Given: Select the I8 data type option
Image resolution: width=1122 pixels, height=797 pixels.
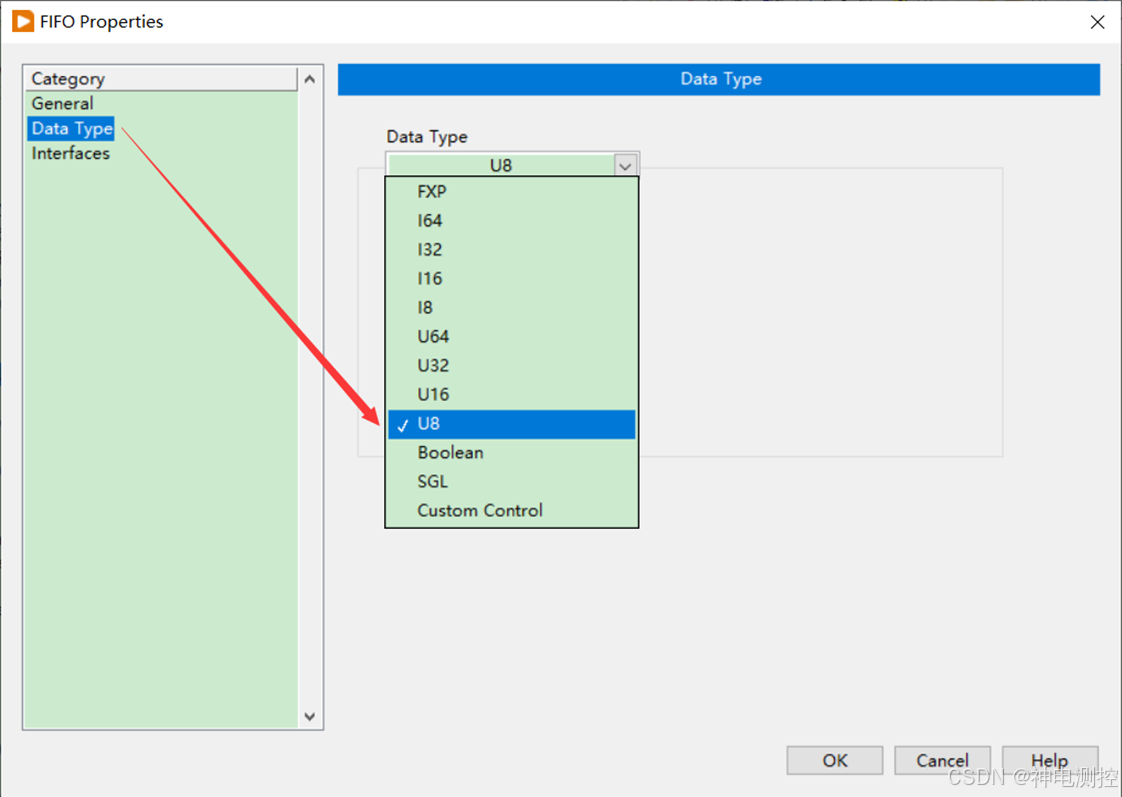Looking at the screenshot, I should (511, 308).
